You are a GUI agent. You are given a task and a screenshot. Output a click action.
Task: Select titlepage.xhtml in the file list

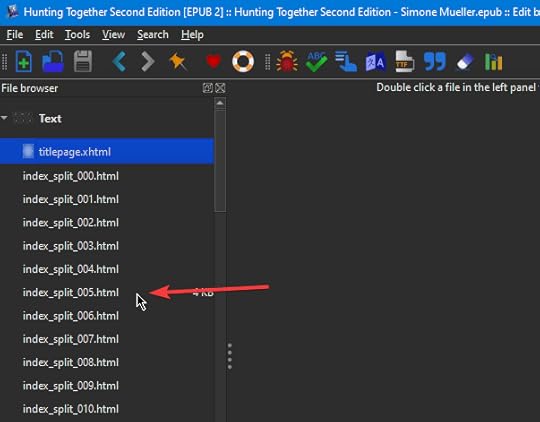point(107,152)
